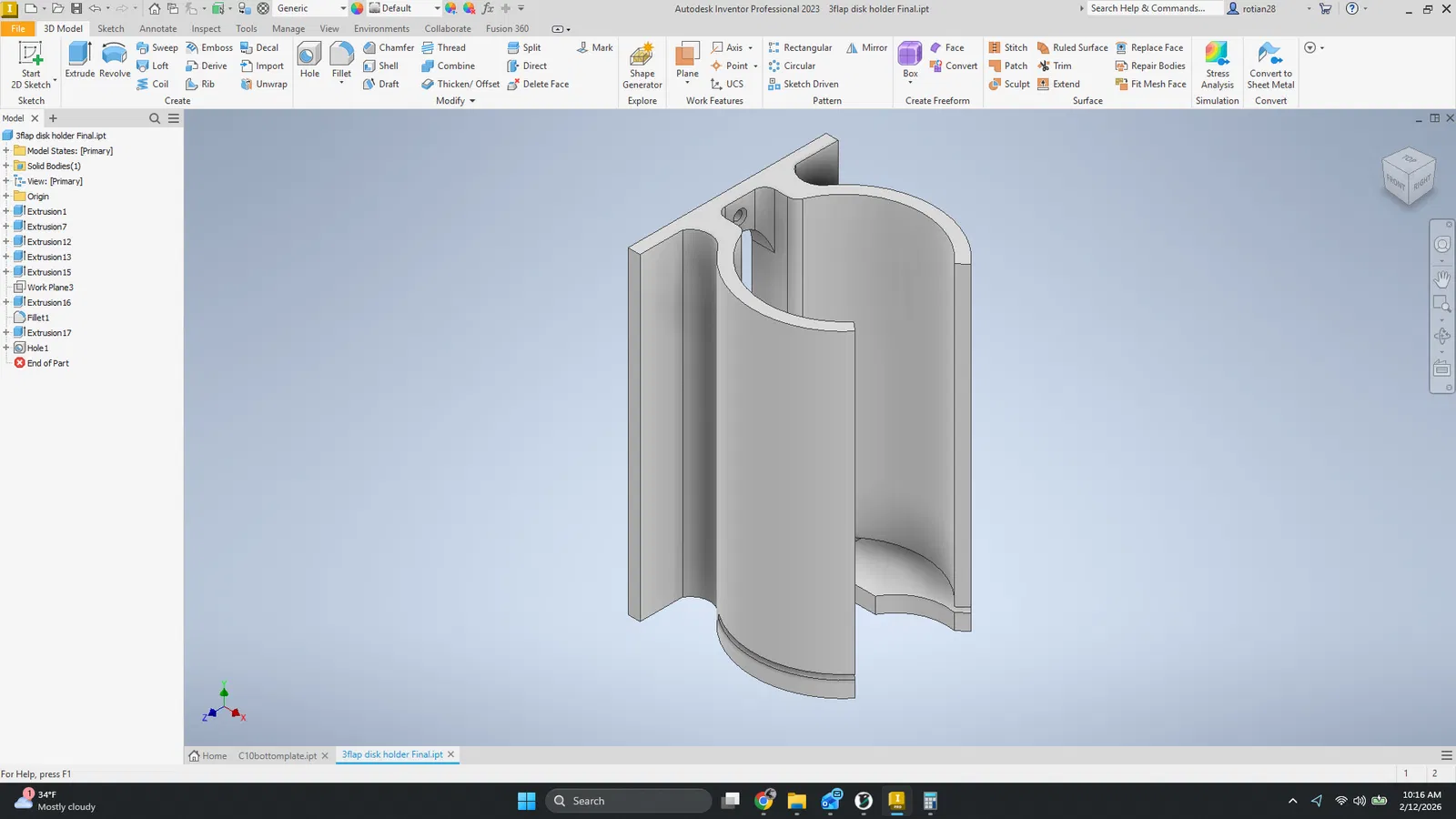The width and height of the screenshot is (1456, 819).
Task: Click the Revolve tool icon
Action: coord(115,60)
